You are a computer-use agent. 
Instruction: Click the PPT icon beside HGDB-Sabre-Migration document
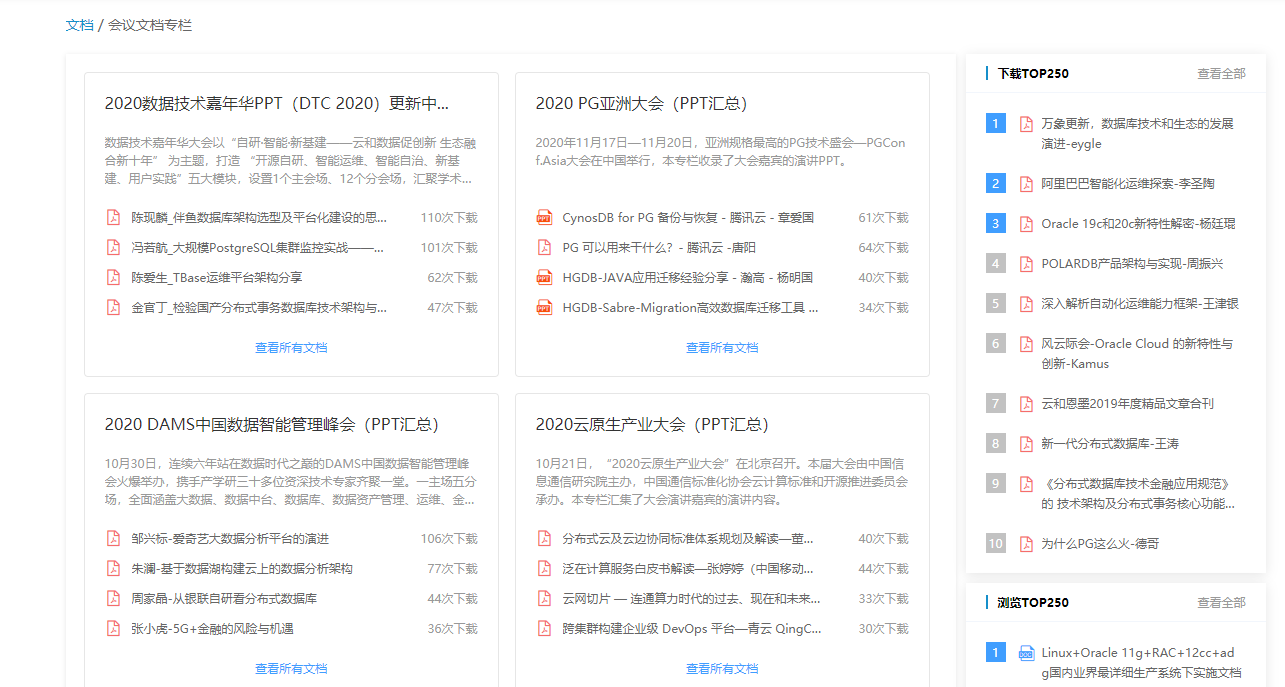(545, 307)
